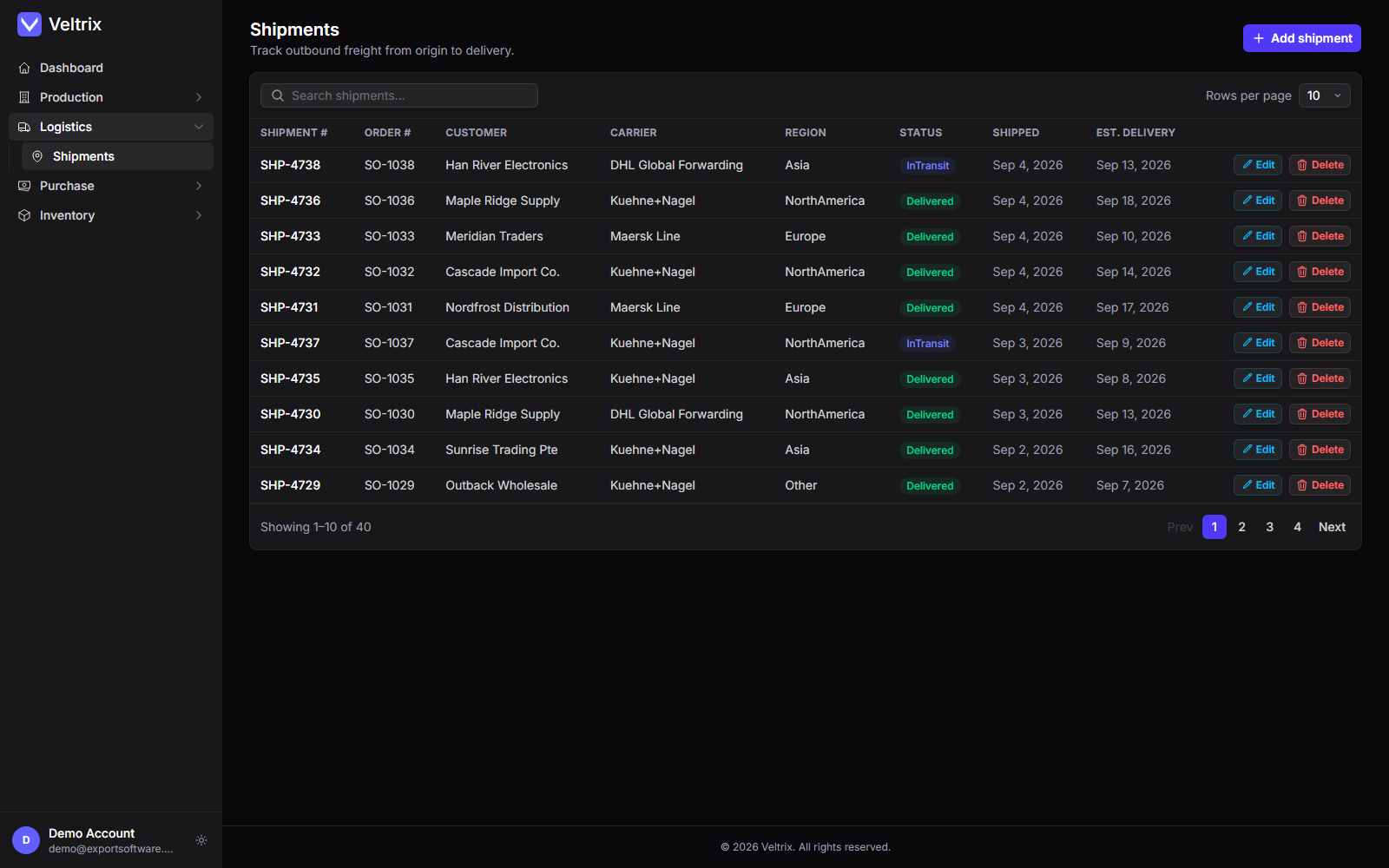
Task: Expand Purchase submenu chevron
Action: click(x=199, y=186)
